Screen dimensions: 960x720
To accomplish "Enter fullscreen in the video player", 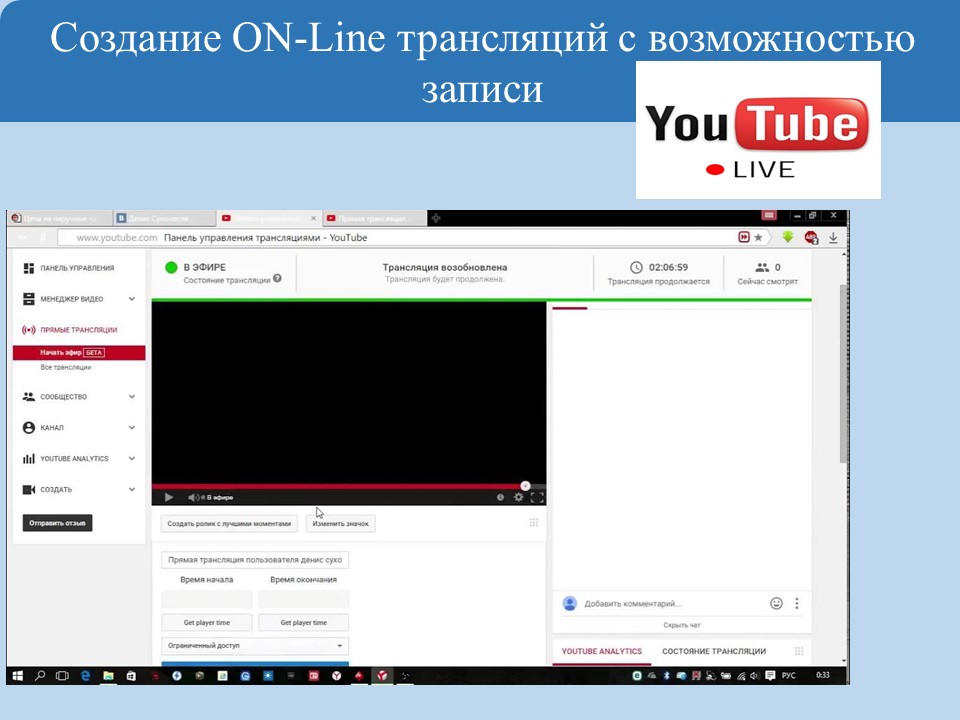I will (x=537, y=497).
